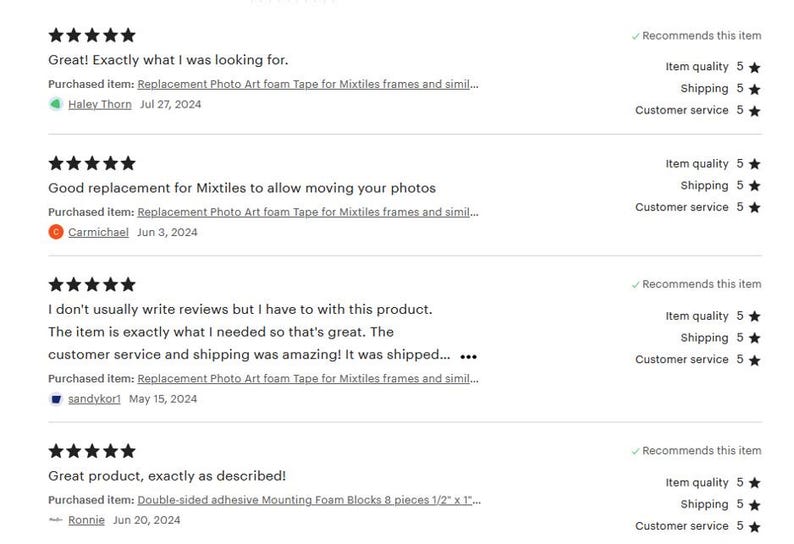Open Ronnie's profile link

point(86,520)
